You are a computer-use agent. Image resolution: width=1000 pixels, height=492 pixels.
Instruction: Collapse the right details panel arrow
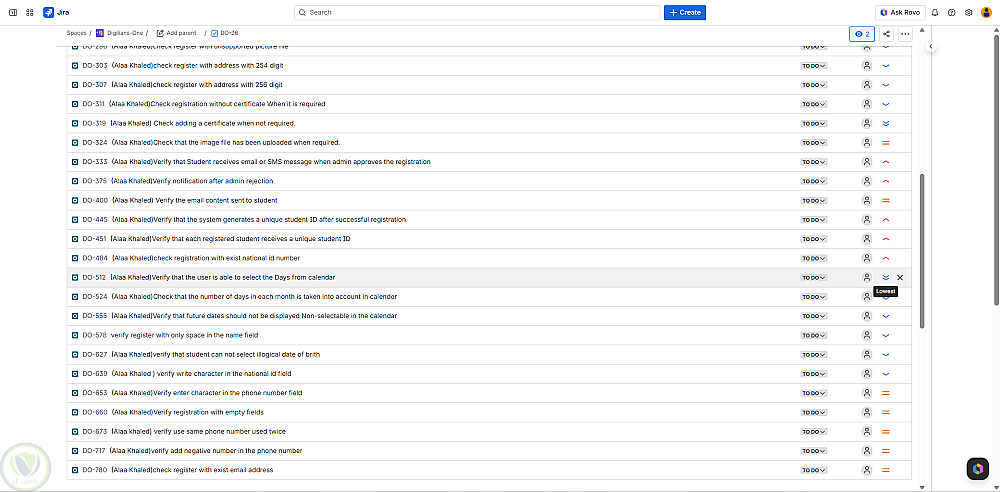[x=931, y=46]
